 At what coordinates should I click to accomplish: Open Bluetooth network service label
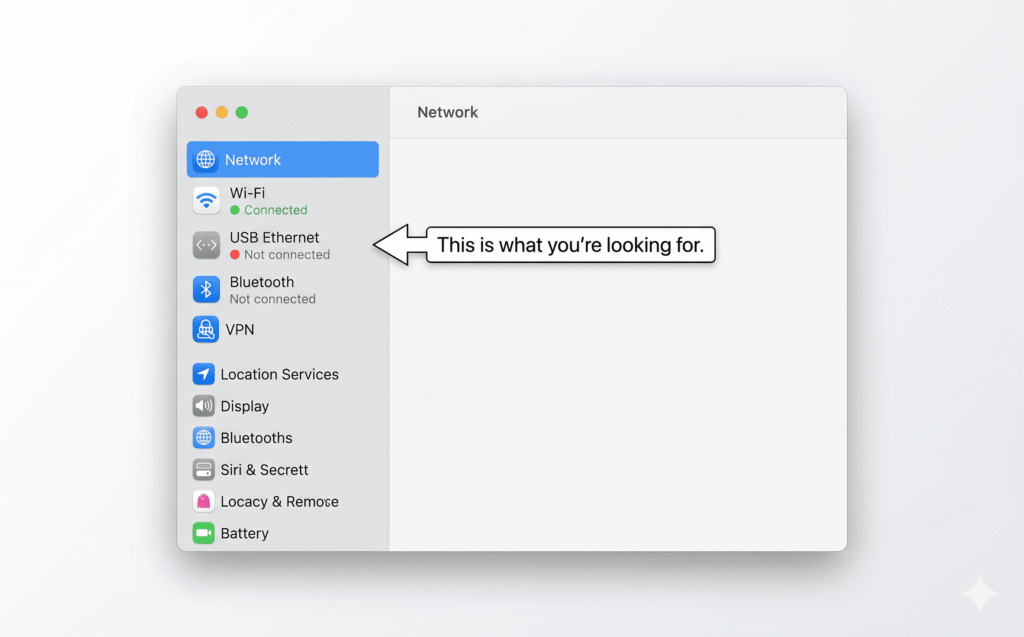click(x=262, y=282)
